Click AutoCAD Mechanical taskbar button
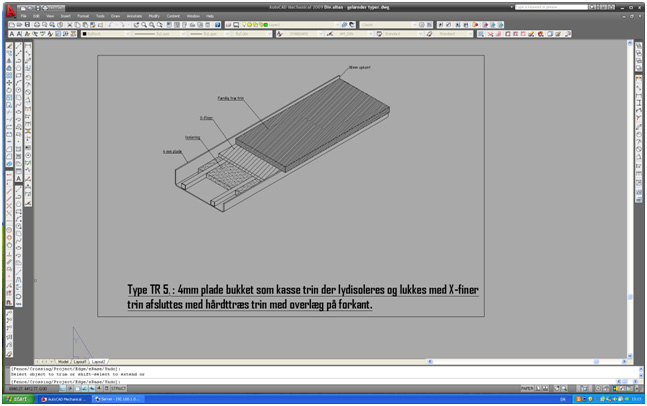Image resolution: width=647 pixels, height=406 pixels. (x=64, y=399)
